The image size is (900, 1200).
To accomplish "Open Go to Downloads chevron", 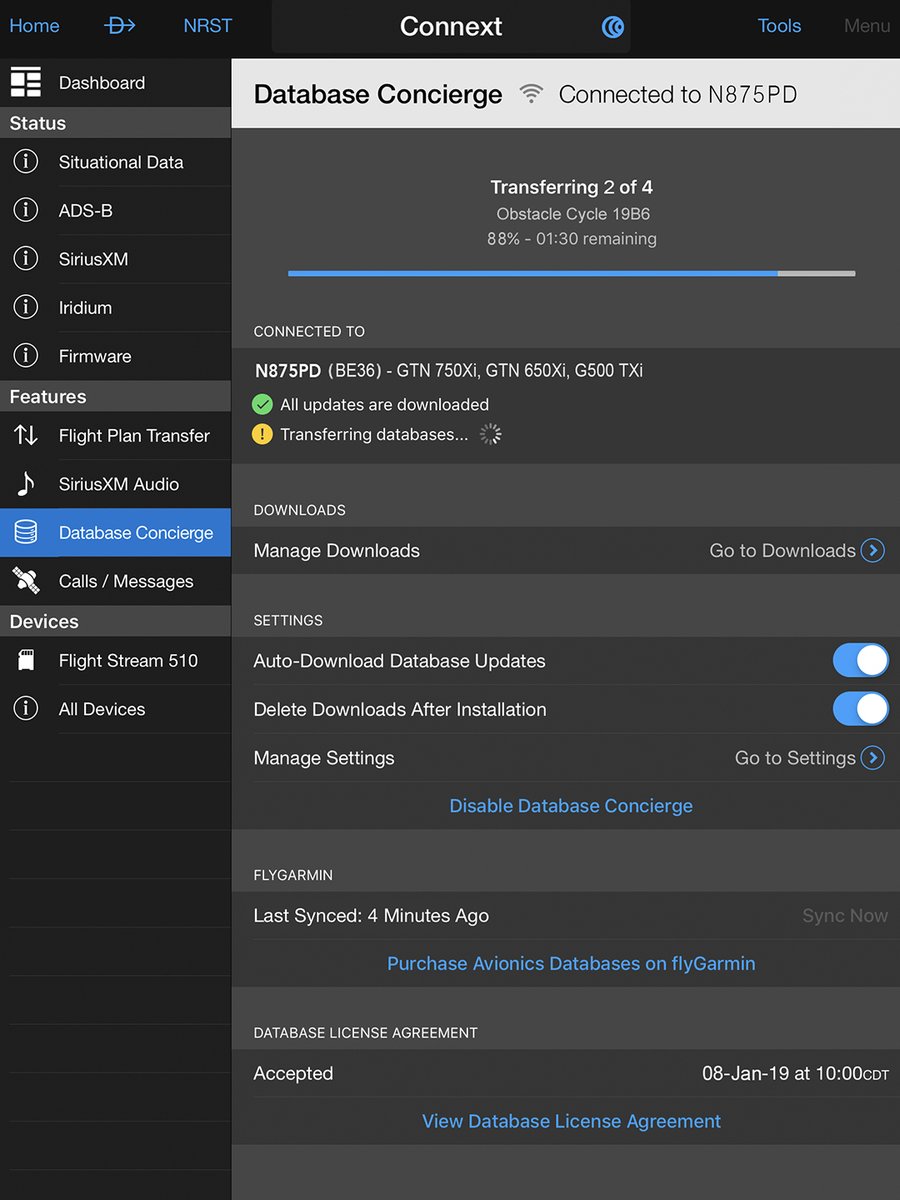I will click(873, 550).
